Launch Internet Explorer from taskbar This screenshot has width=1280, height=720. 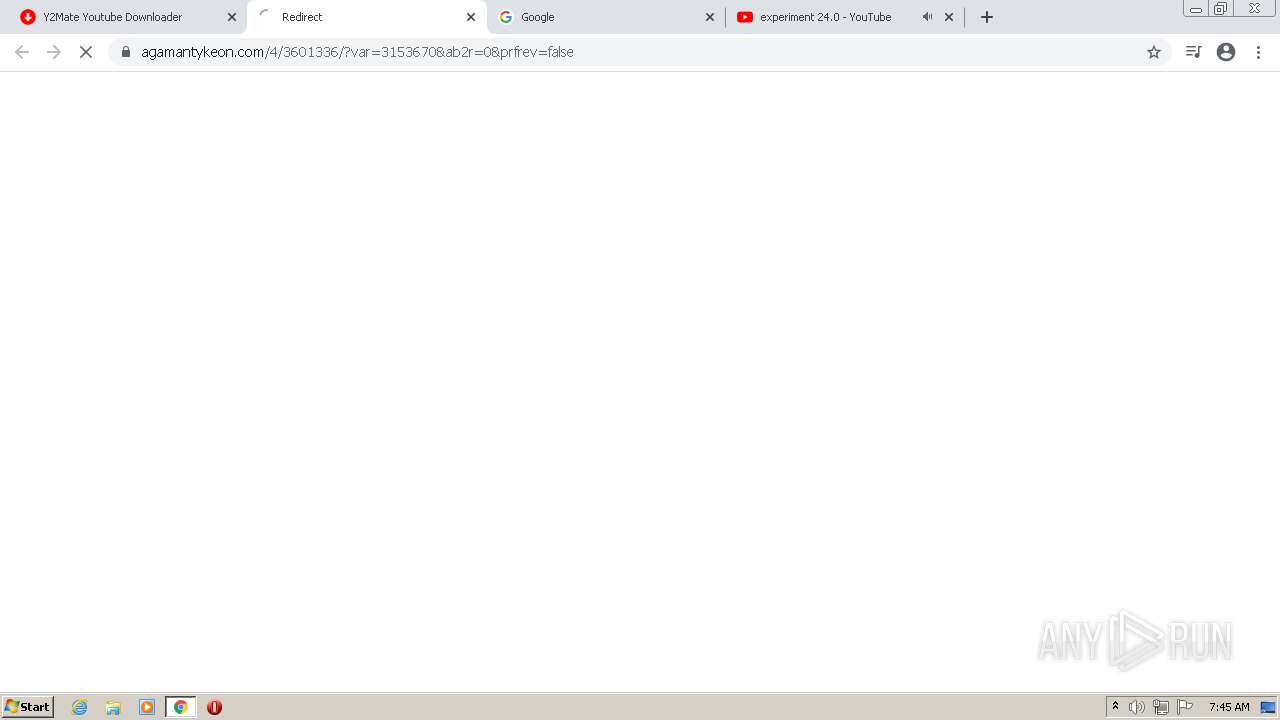pyautogui.click(x=80, y=707)
